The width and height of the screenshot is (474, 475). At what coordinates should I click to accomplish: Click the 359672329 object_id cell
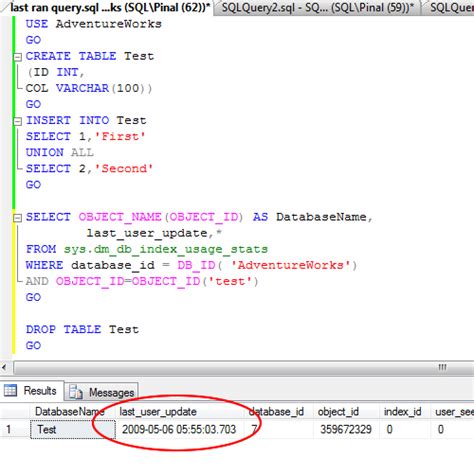[346, 429]
